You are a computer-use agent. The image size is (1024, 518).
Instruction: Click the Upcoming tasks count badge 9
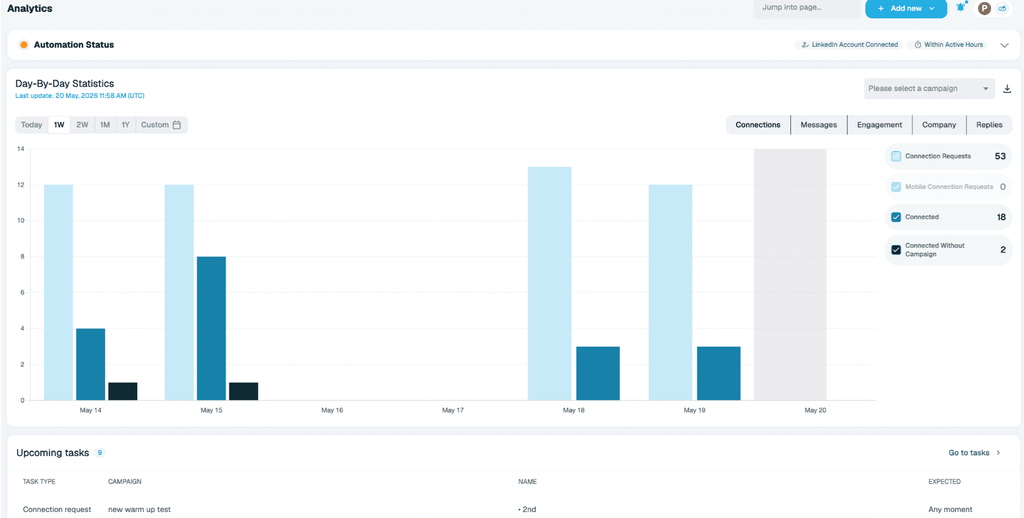click(99, 453)
